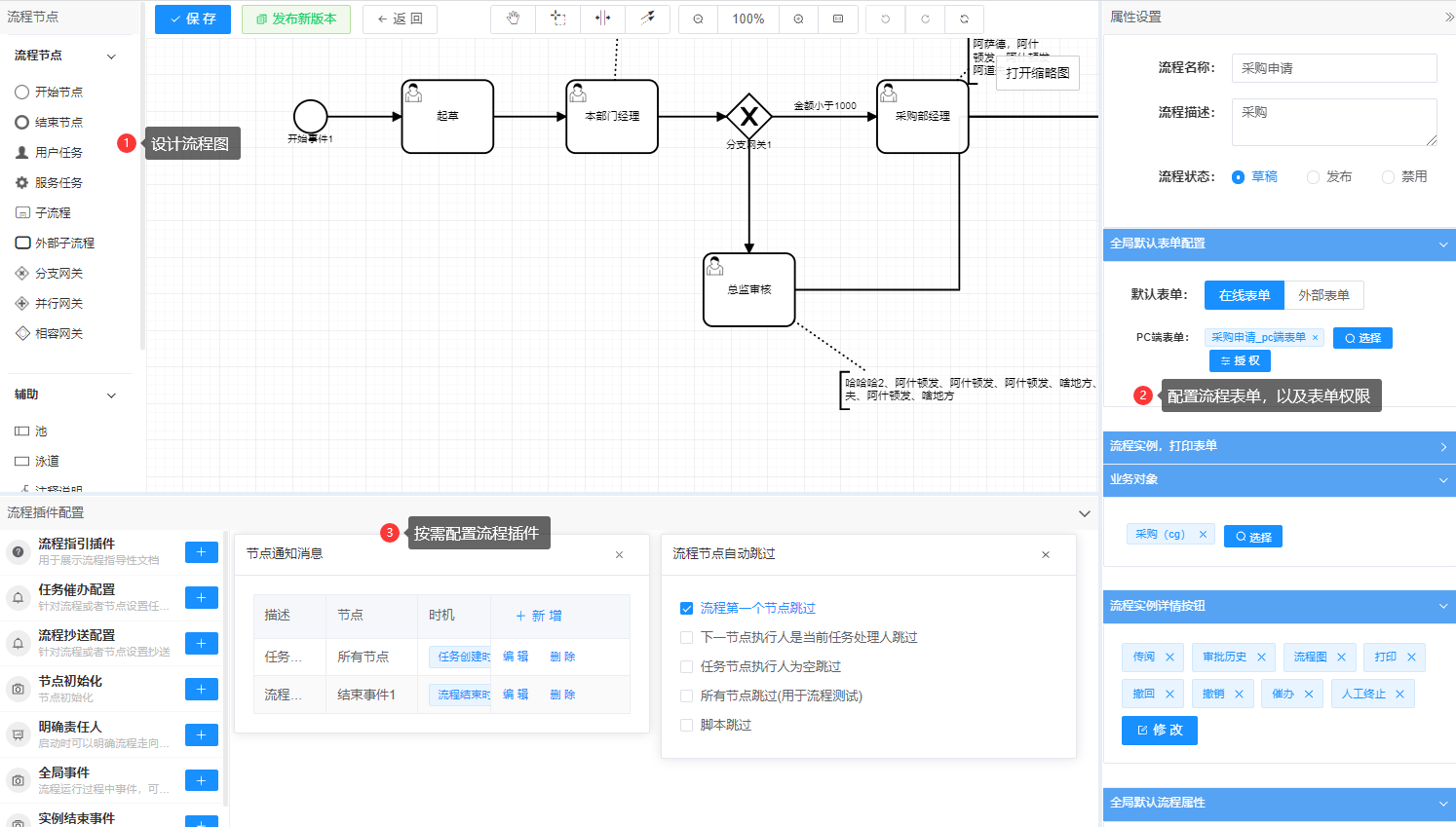Screen dimensions: 1456x827
Task: Click the space adjustment tool icon
Action: tap(603, 19)
